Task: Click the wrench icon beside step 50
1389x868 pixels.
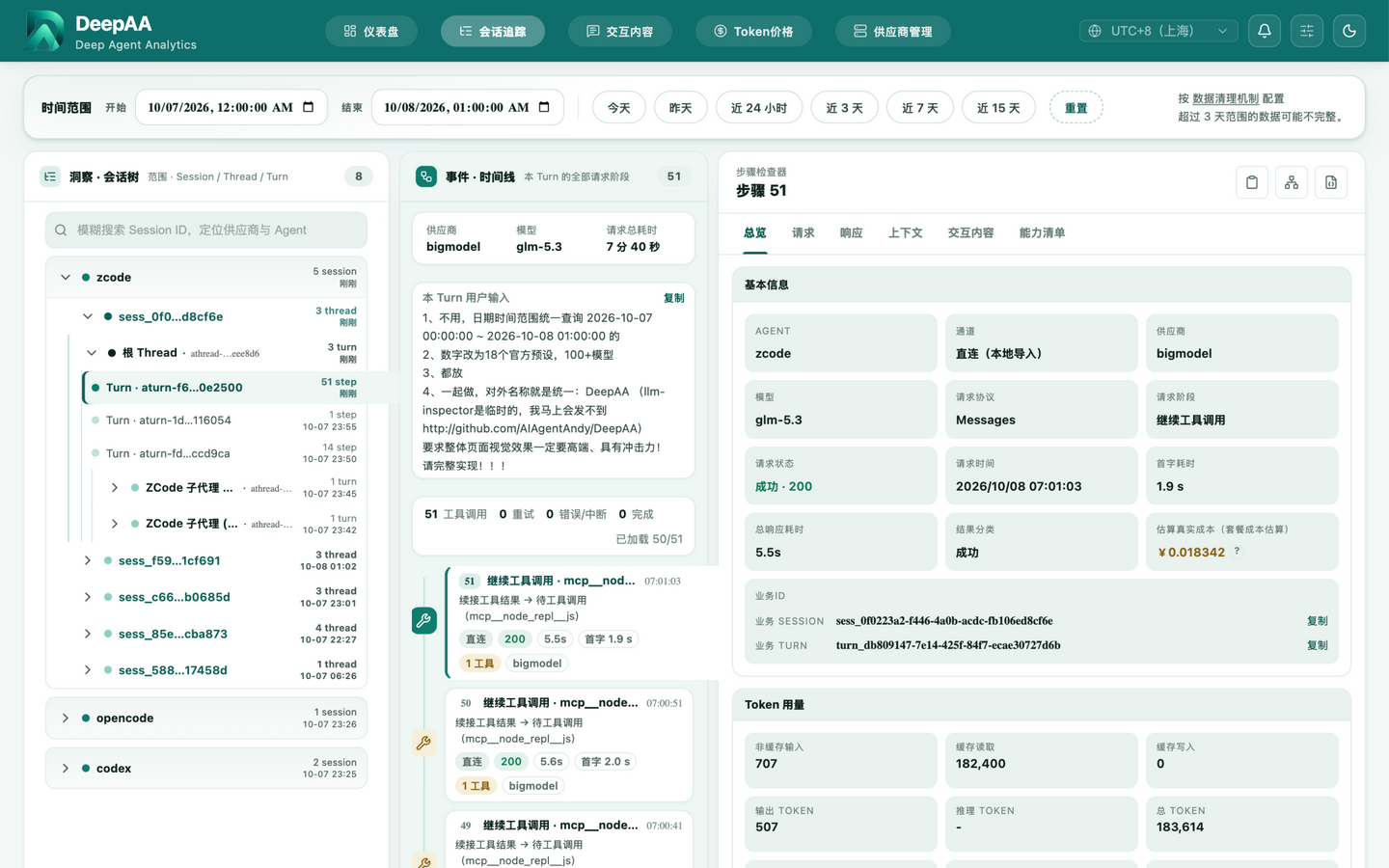Action: 423,743
